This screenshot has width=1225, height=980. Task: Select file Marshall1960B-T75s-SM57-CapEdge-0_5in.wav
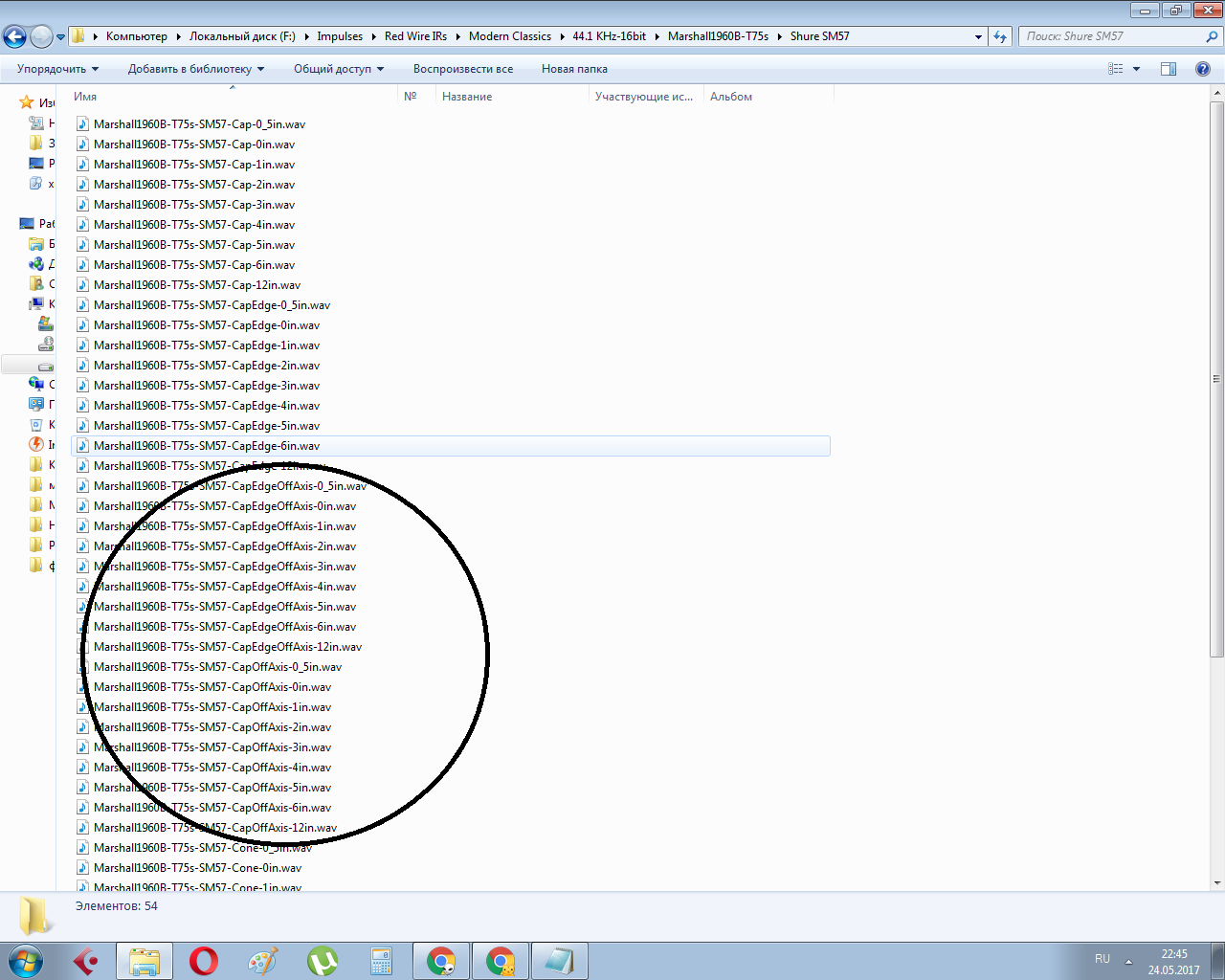click(x=212, y=305)
